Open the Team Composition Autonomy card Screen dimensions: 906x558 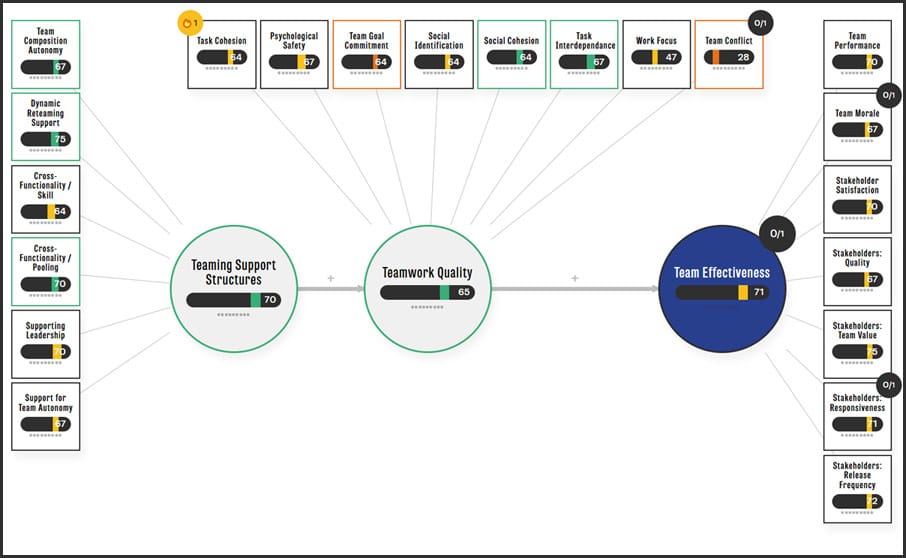click(x=45, y=53)
